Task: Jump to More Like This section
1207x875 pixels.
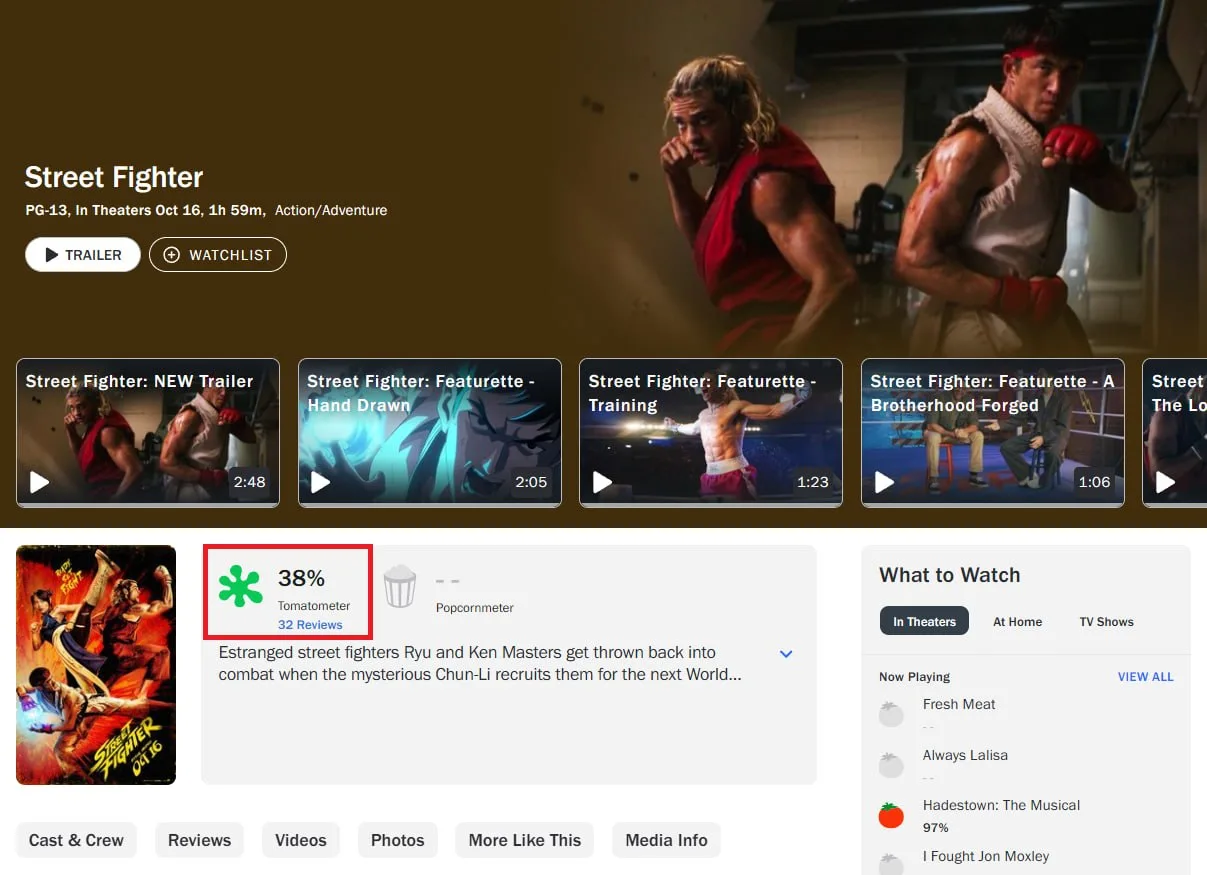Action: (525, 840)
